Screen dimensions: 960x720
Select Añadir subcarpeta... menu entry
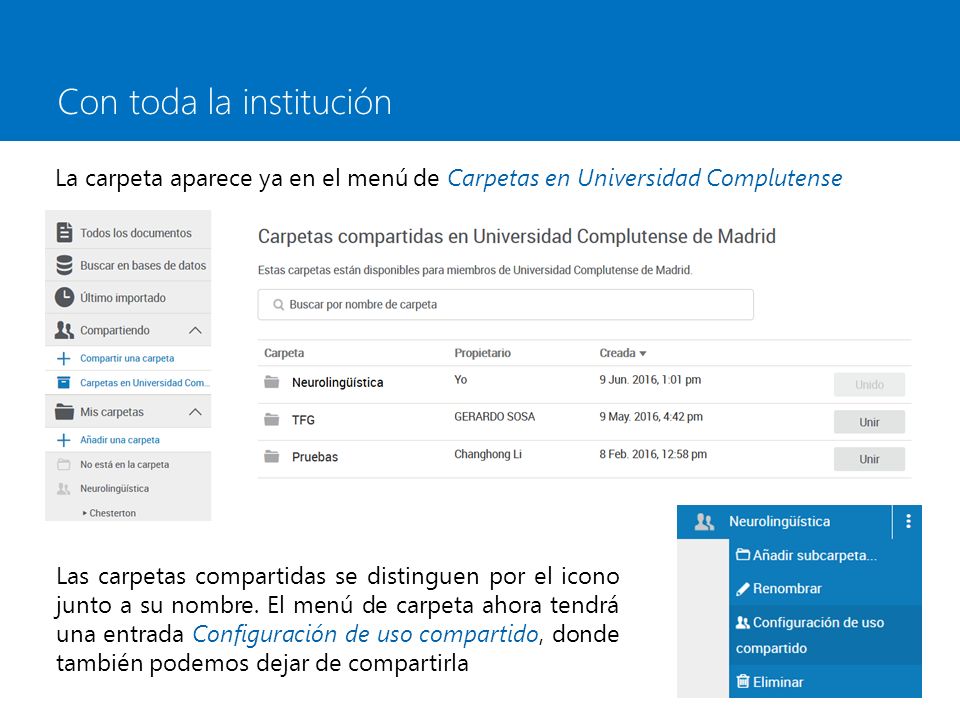[825, 555]
